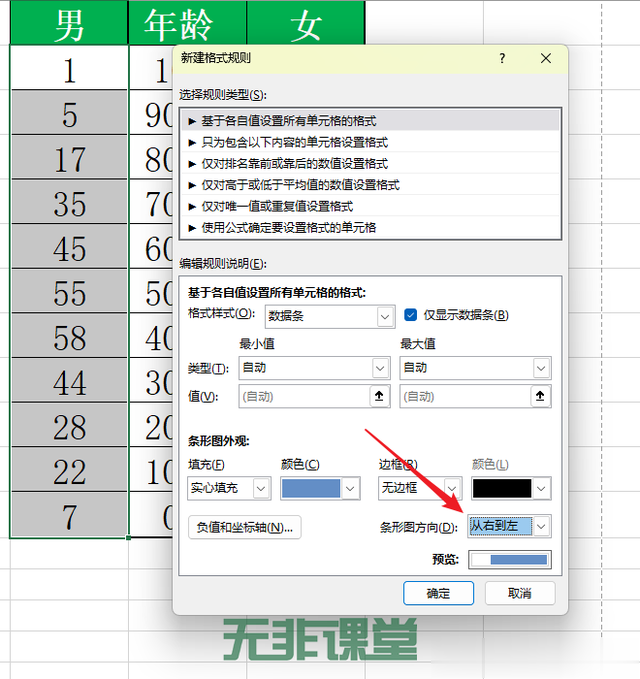Viewport: 640px width, 679px height.
Task: Select rule type 仅对排名靠前或靠后的数值设置格式
Action: (371, 163)
